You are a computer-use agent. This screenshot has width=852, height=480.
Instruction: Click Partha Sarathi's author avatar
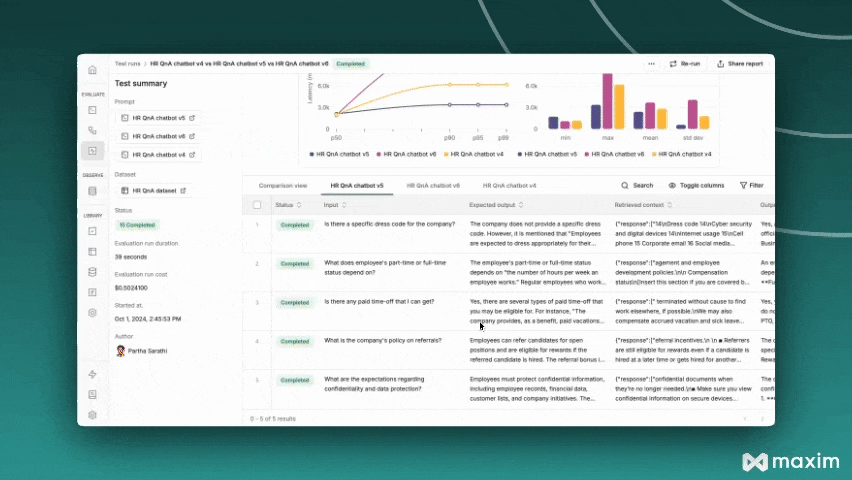[x=121, y=351]
